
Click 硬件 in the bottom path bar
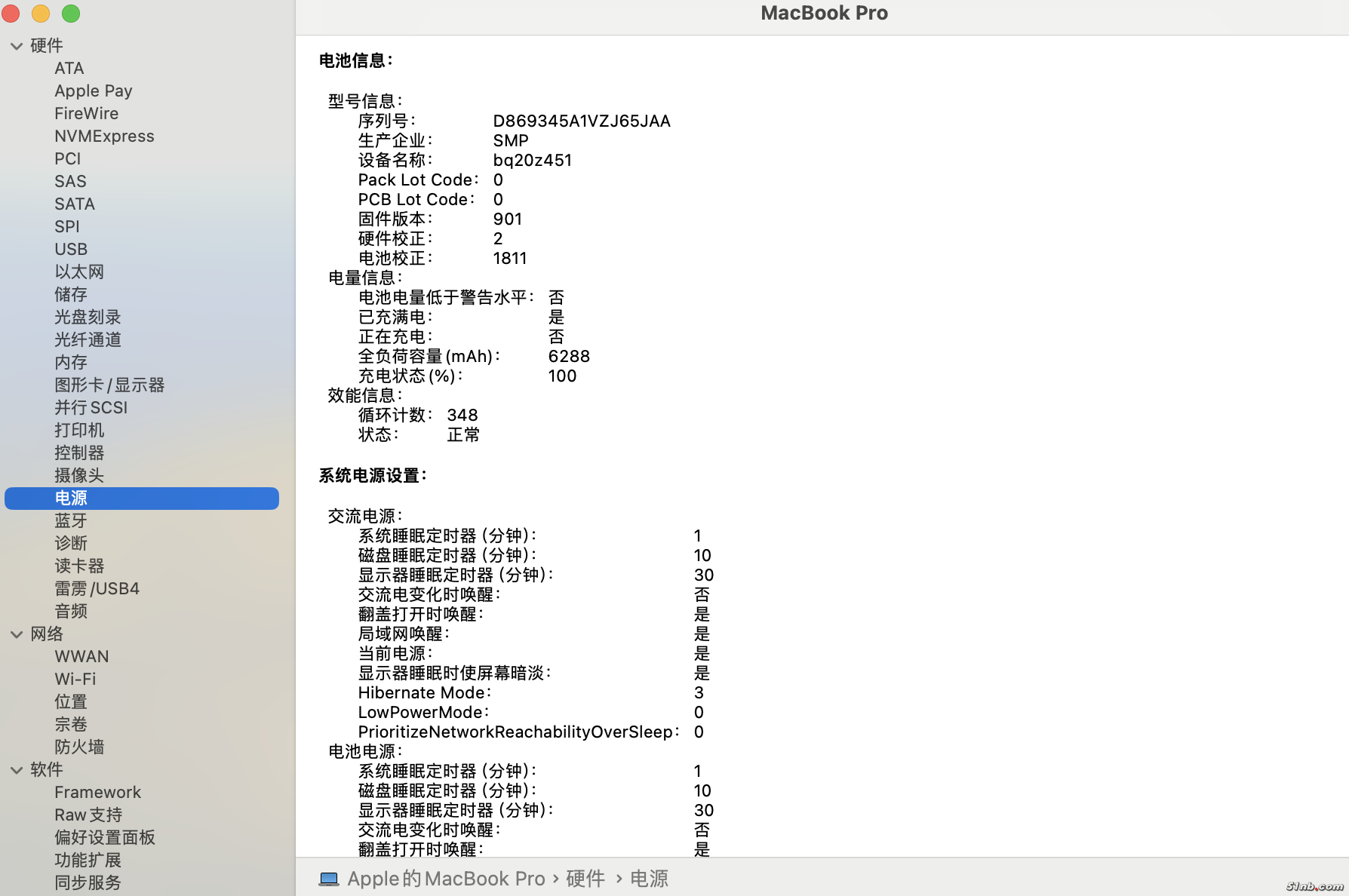[x=585, y=879]
